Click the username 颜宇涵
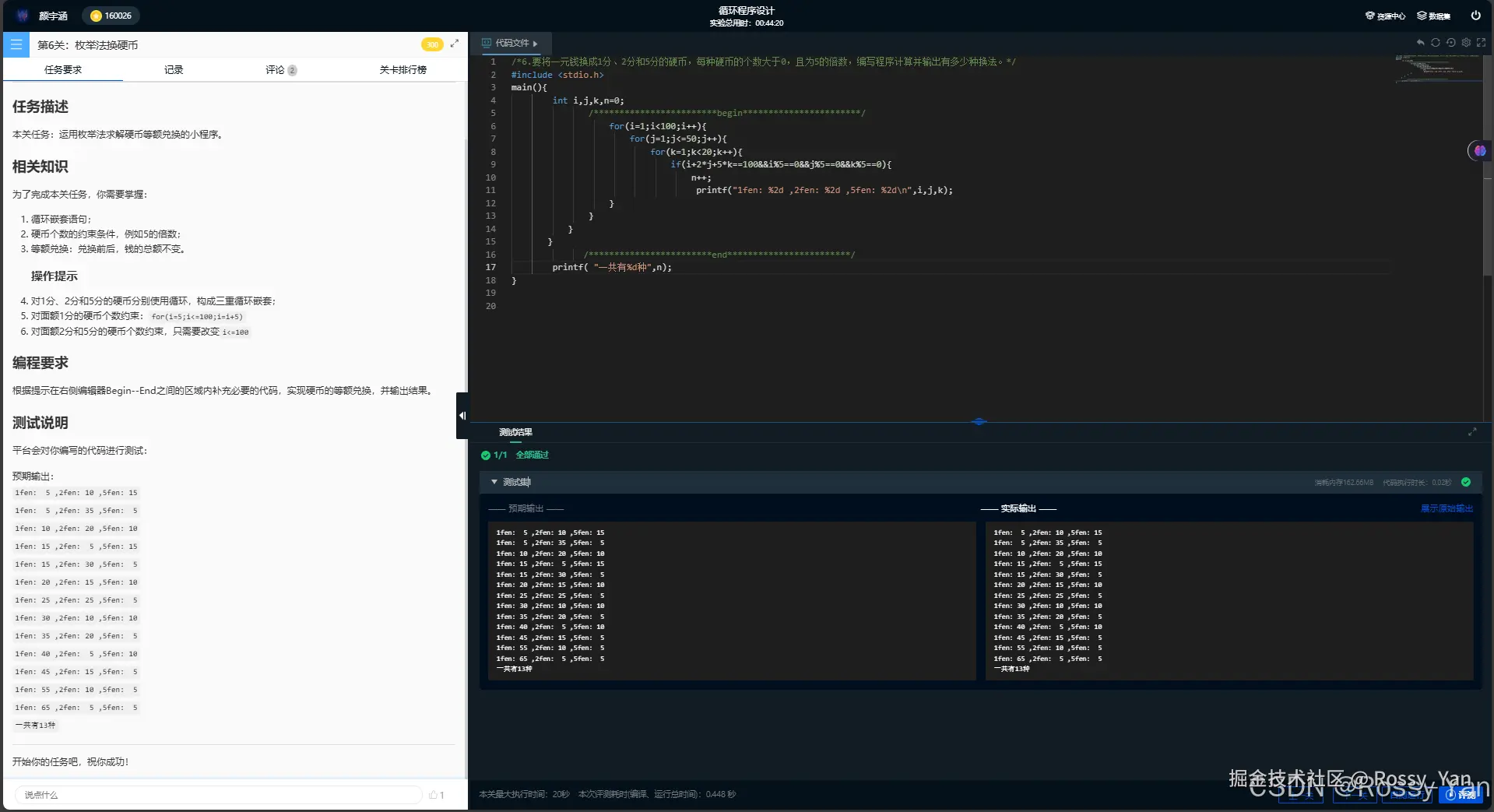Image resolution: width=1494 pixels, height=812 pixels. coord(53,16)
